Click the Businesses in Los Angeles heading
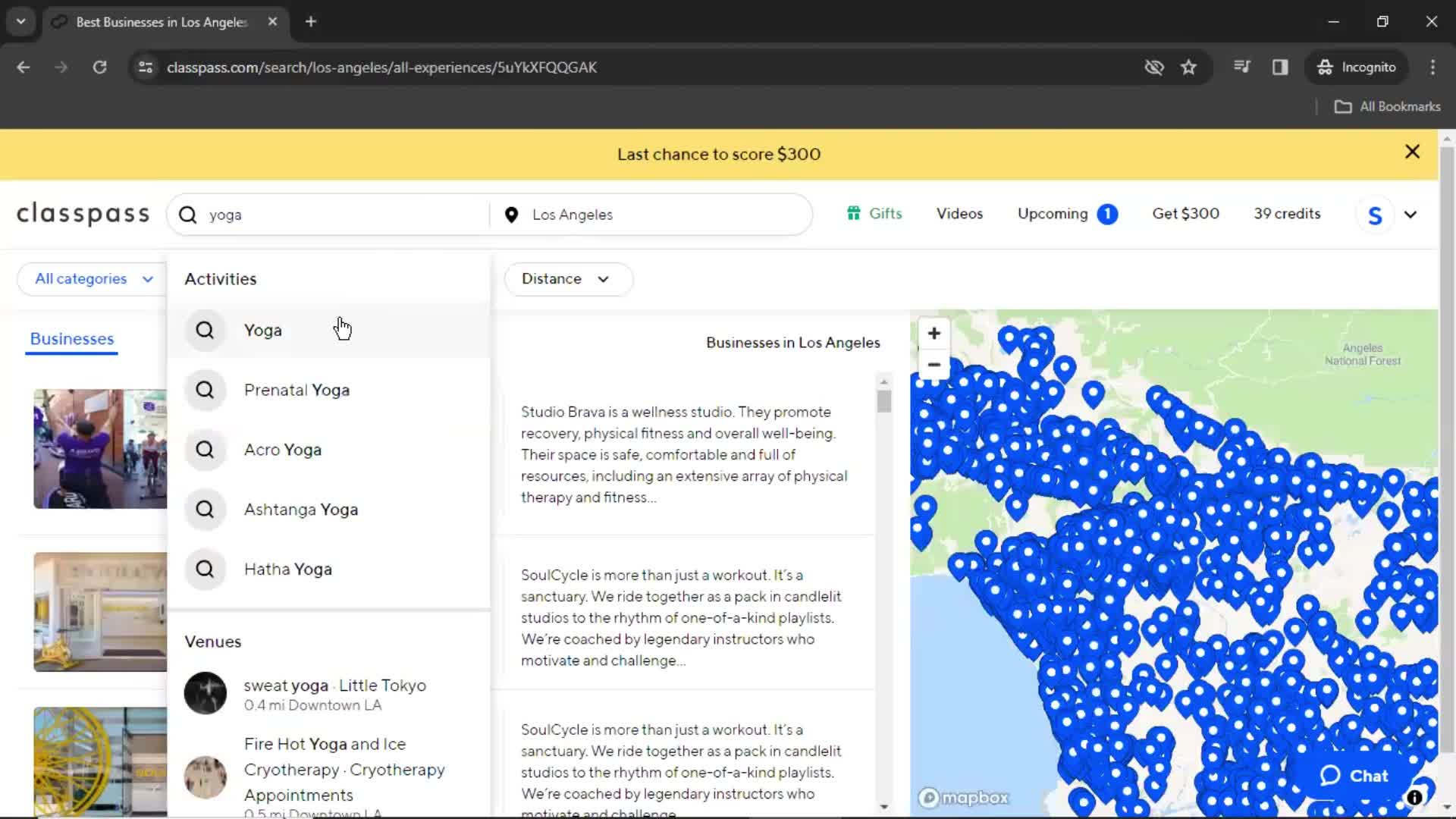The width and height of the screenshot is (1456, 819). [x=793, y=343]
